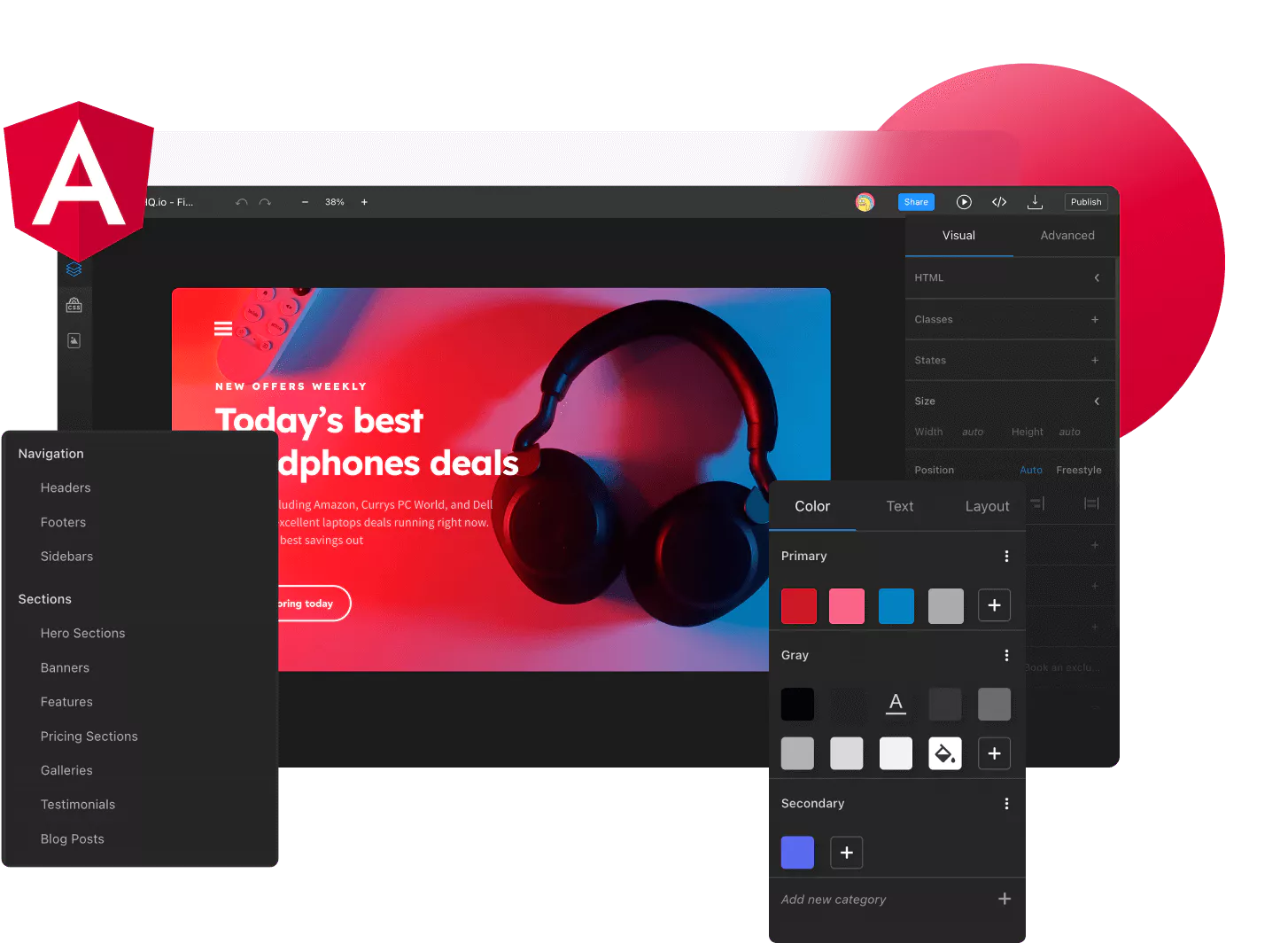Image resolution: width=1288 pixels, height=943 pixels.
Task: Click the download icon in the toolbar
Action: 1035,201
